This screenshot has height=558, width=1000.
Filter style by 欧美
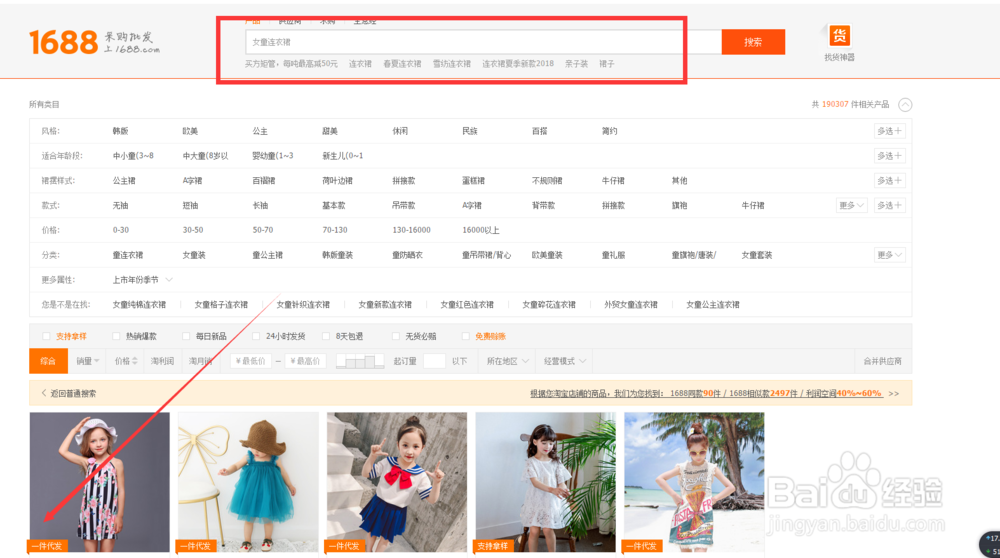(x=190, y=131)
